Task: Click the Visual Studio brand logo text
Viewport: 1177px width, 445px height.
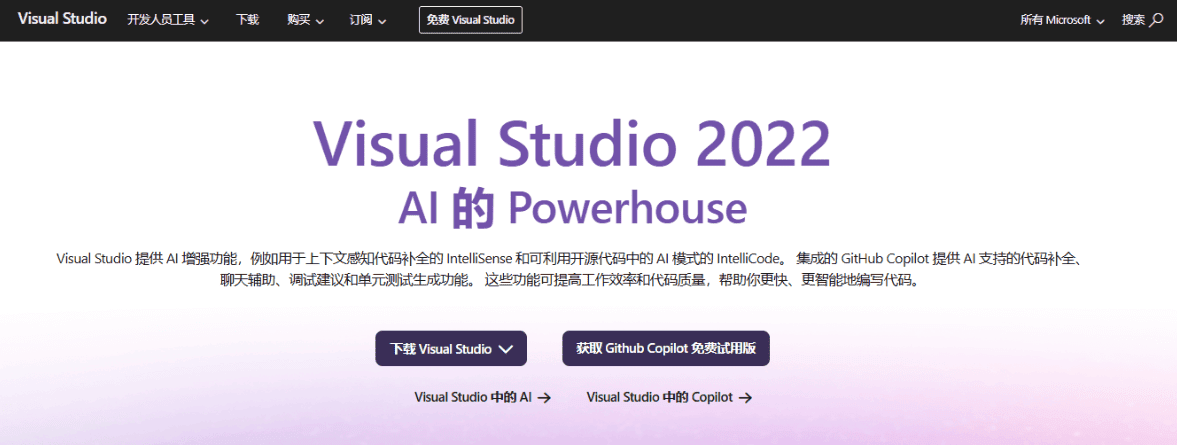Action: (62, 19)
